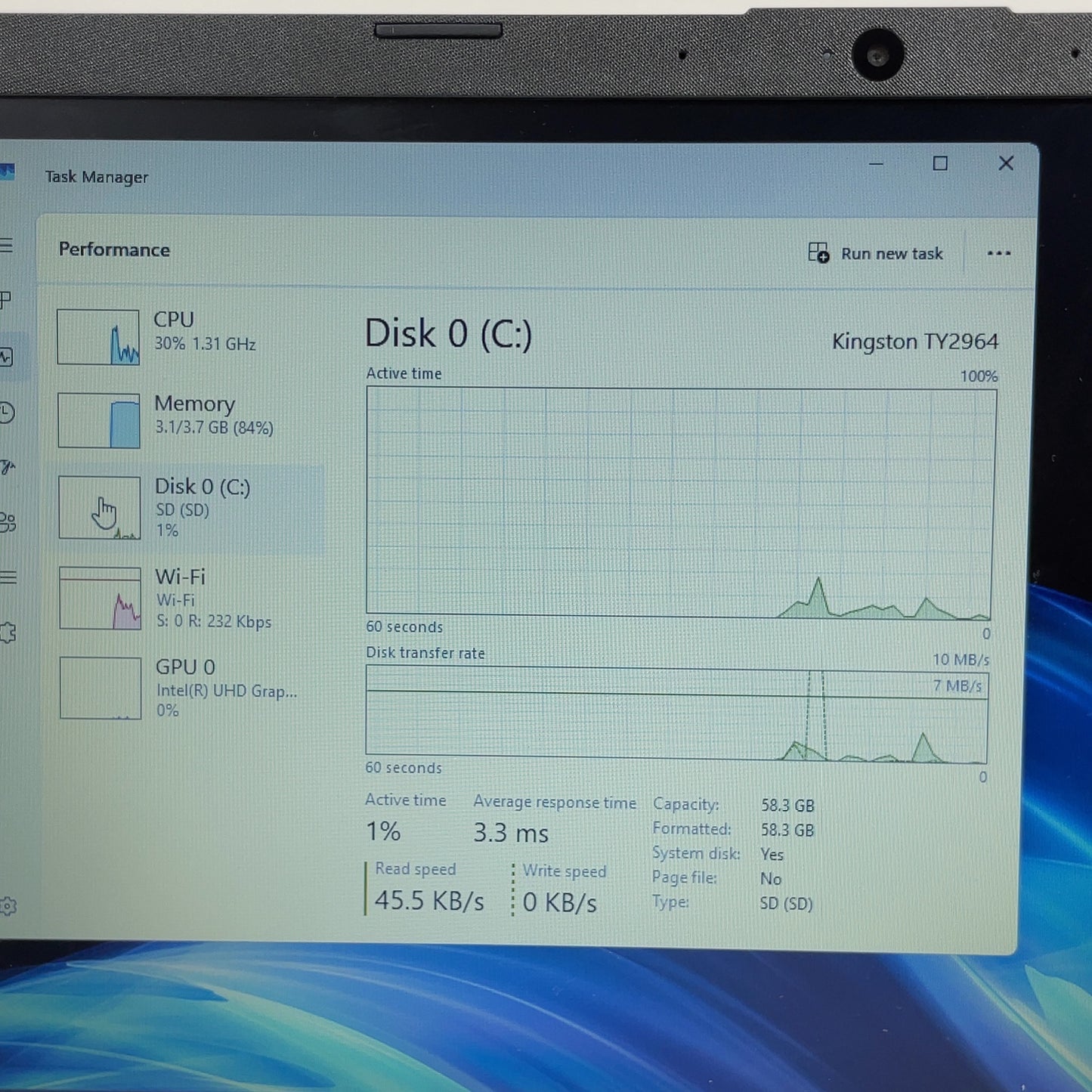The image size is (1092, 1092).
Task: Open the three-dots more options menu
Action: (999, 253)
